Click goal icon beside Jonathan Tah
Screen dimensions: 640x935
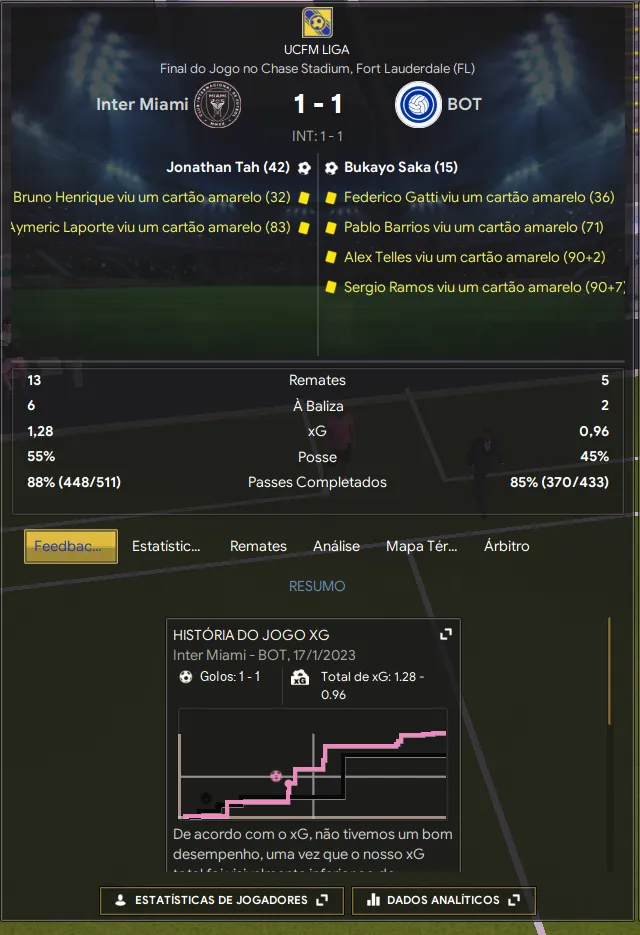pyautogui.click(x=304, y=168)
